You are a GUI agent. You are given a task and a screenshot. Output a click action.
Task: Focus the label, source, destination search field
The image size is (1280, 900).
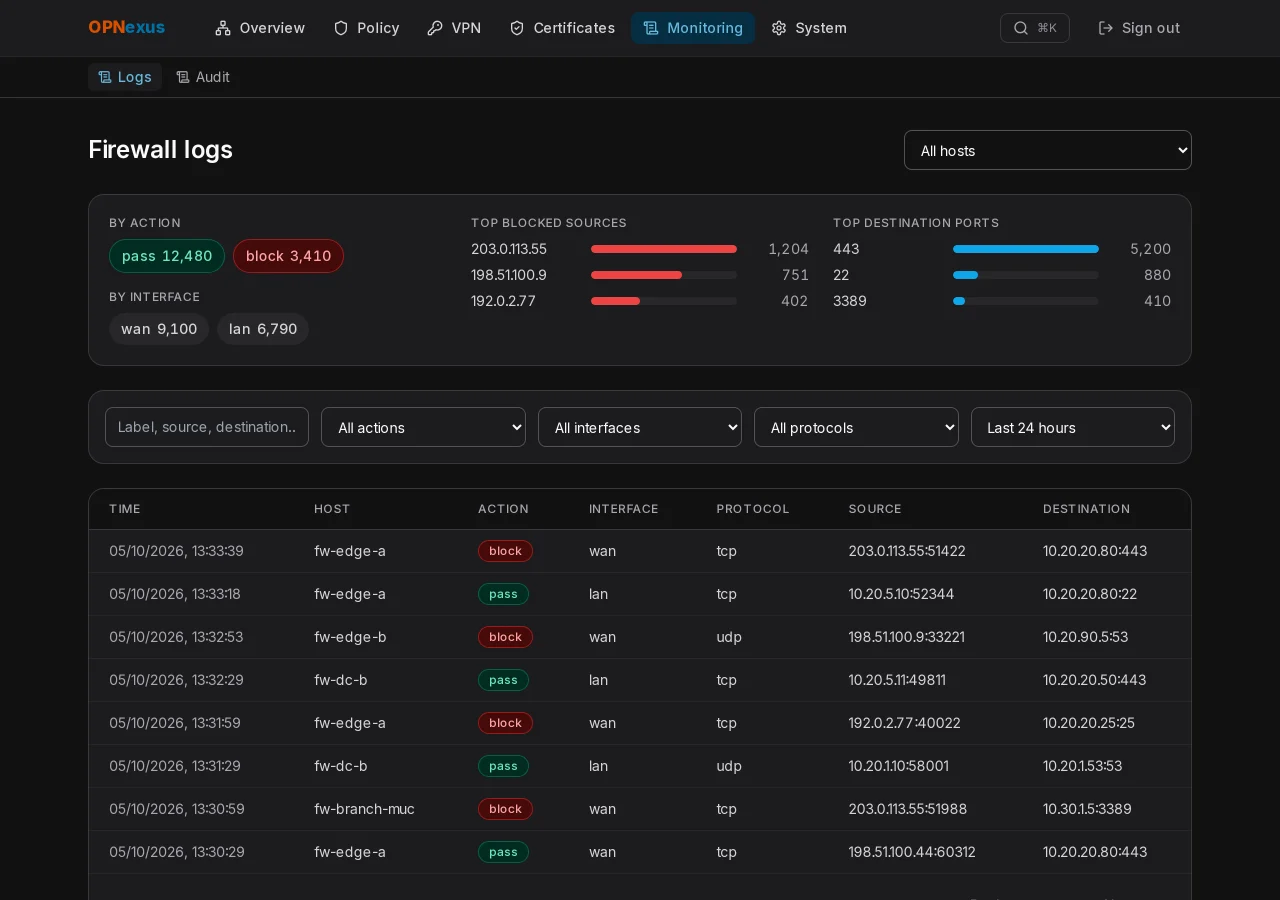tap(207, 427)
